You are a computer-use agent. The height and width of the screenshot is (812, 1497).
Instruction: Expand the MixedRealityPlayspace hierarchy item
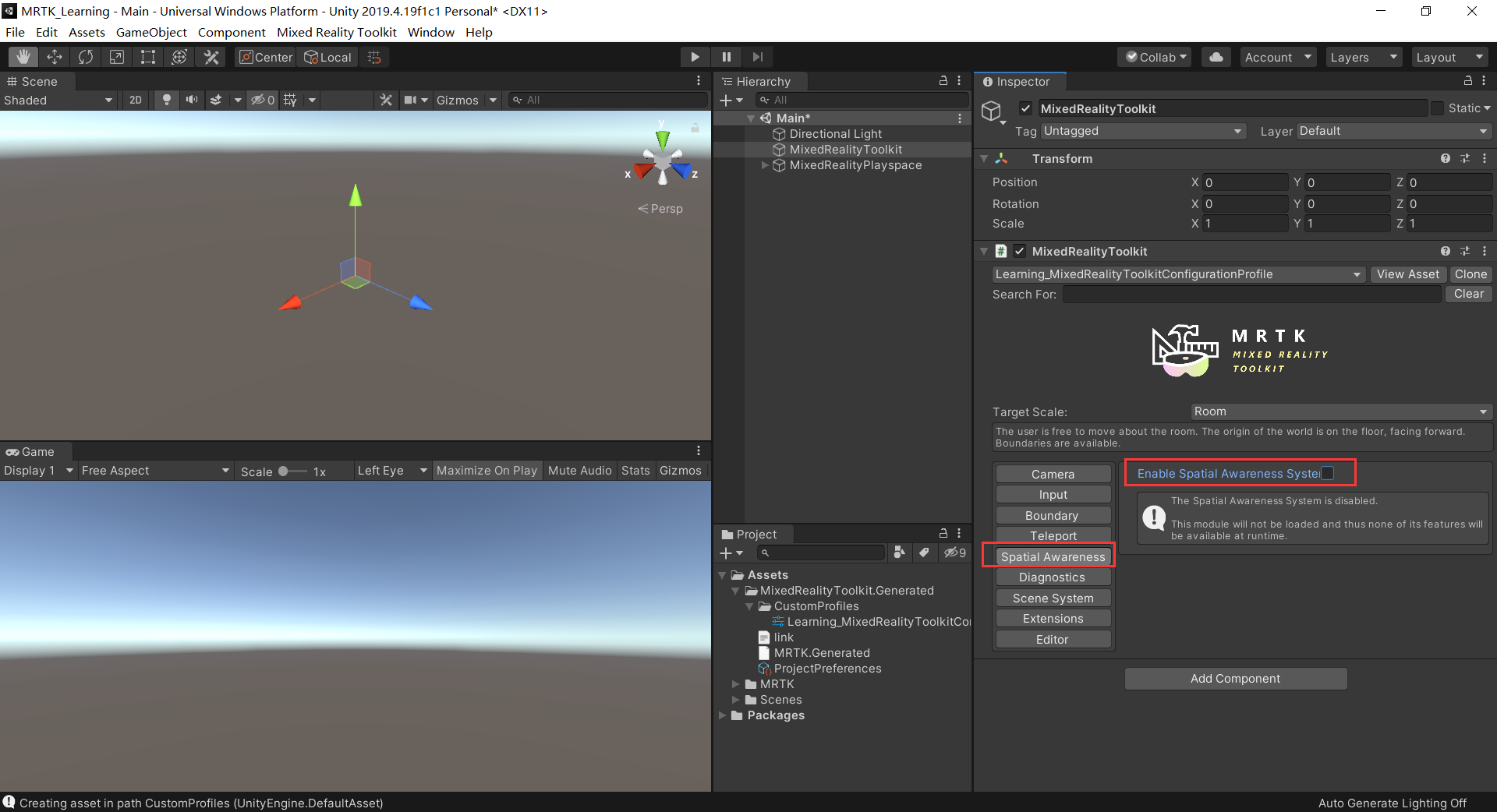click(765, 165)
